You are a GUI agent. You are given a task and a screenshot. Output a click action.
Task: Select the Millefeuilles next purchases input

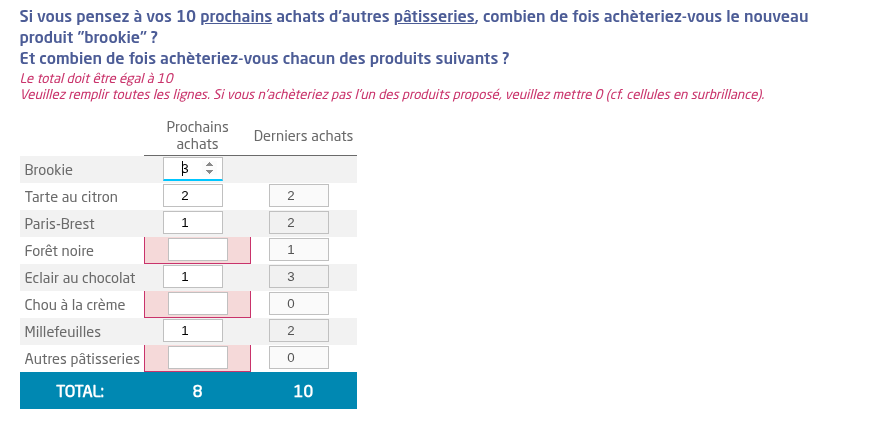pos(192,331)
